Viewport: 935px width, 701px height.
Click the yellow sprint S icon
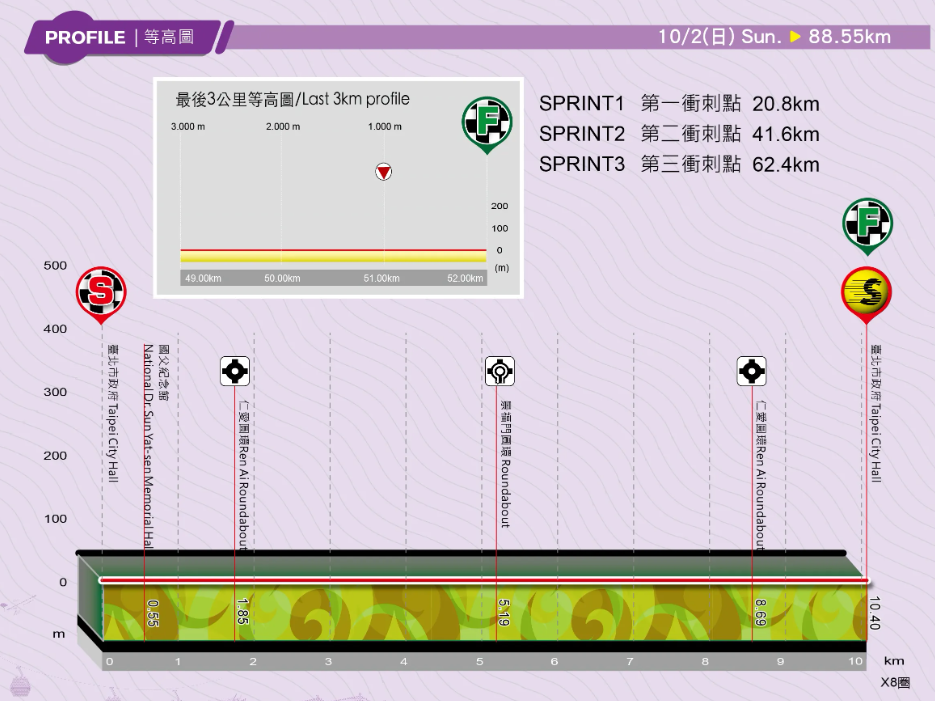866,293
